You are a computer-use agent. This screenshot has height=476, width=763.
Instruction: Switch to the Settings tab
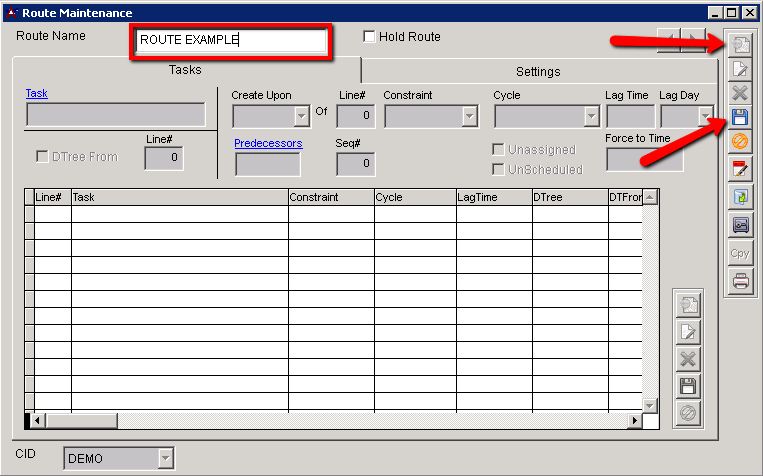point(538,71)
